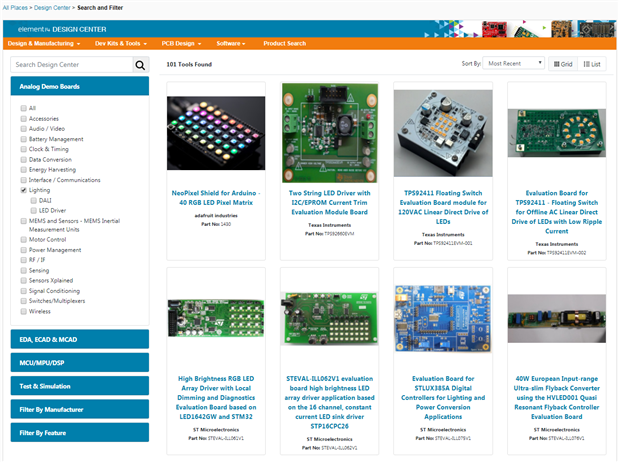Click the All Places breadcrumb link
Viewport: 619px width, 462px height.
click(x=15, y=8)
